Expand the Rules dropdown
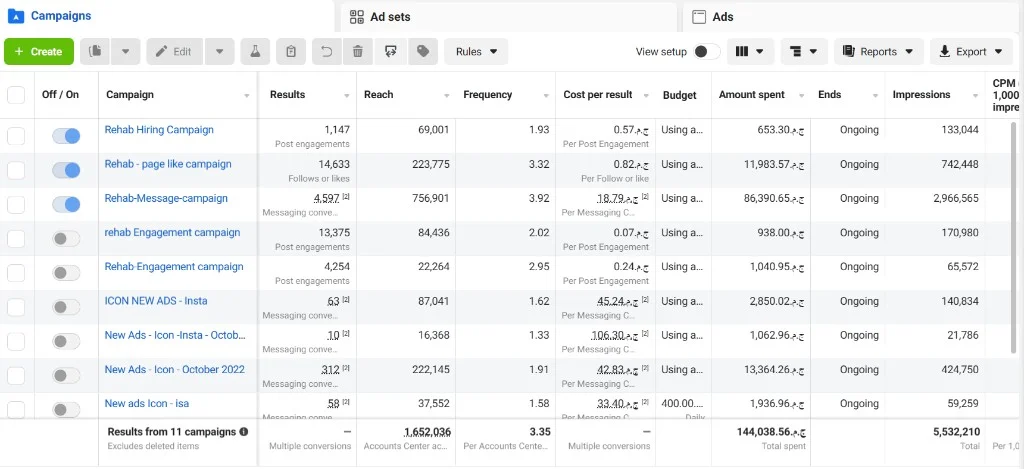The height and width of the screenshot is (469, 1024). pyautogui.click(x=476, y=52)
